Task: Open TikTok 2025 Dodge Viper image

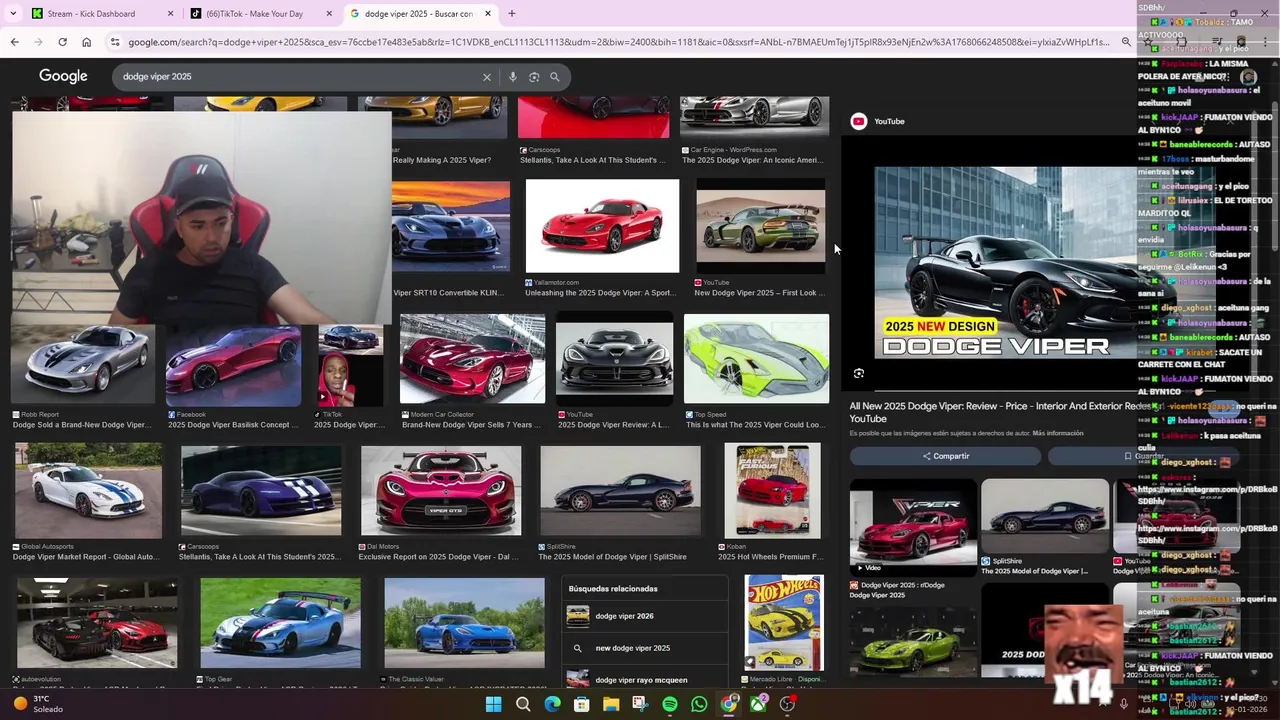Action: [350, 365]
